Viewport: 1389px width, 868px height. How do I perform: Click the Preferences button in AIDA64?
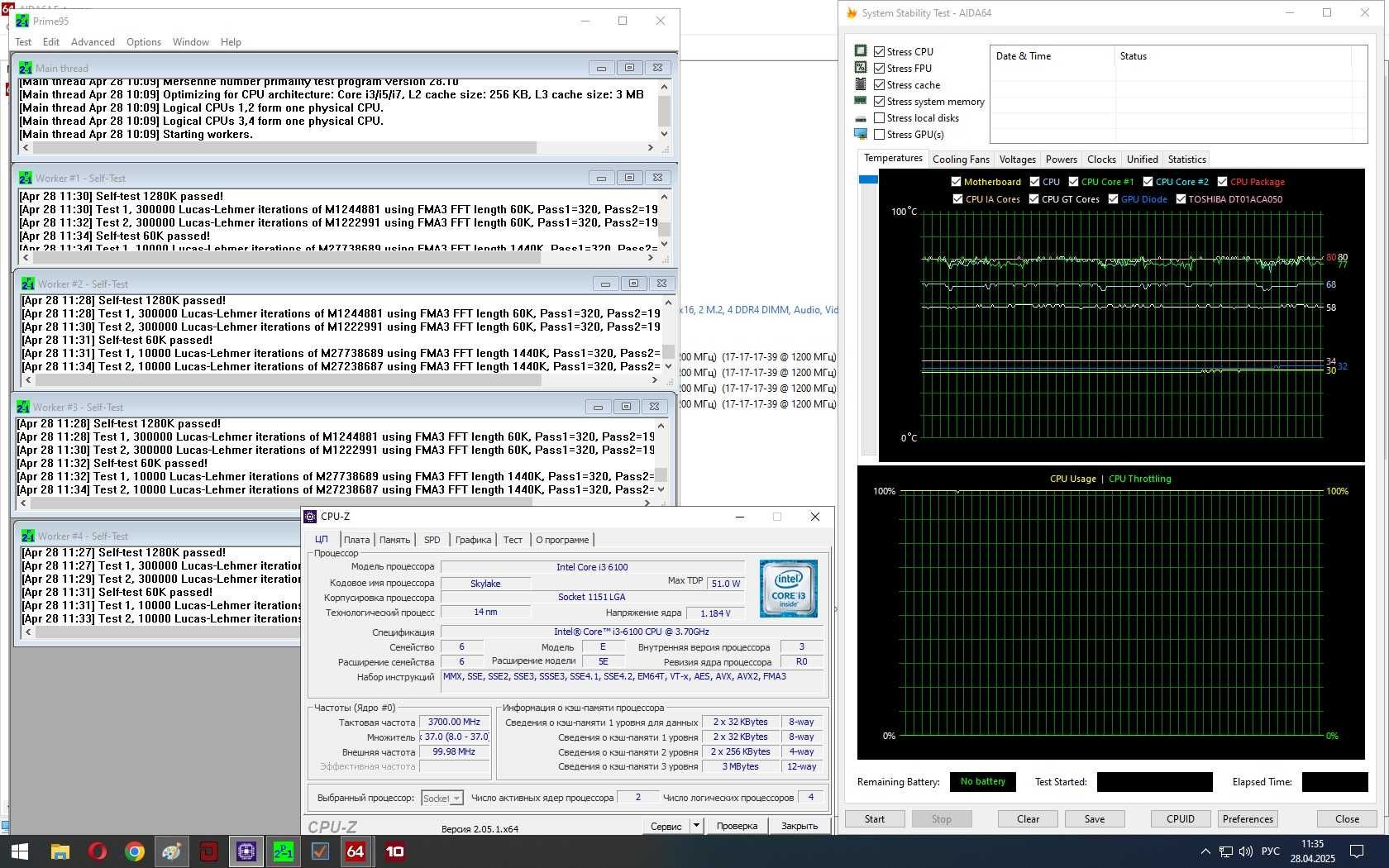[1248, 818]
